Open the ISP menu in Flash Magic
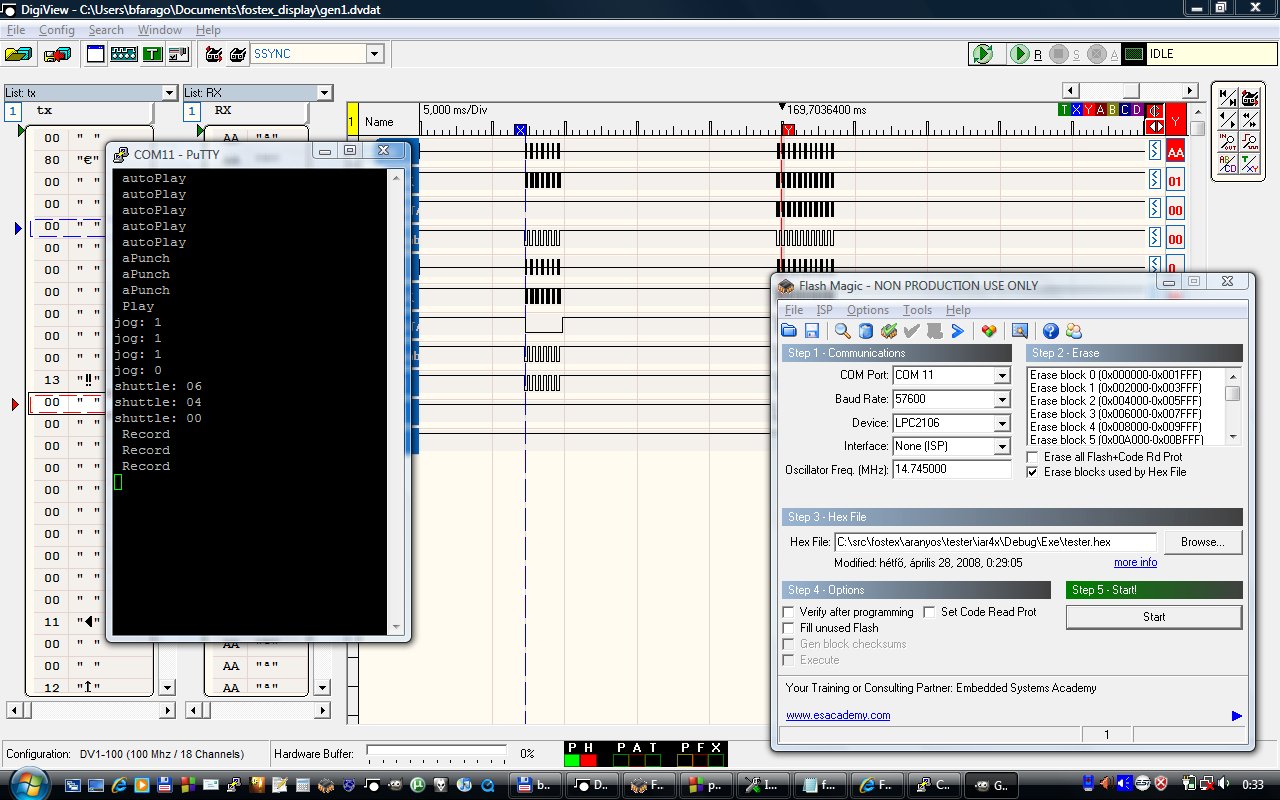The image size is (1280, 800). click(x=824, y=310)
